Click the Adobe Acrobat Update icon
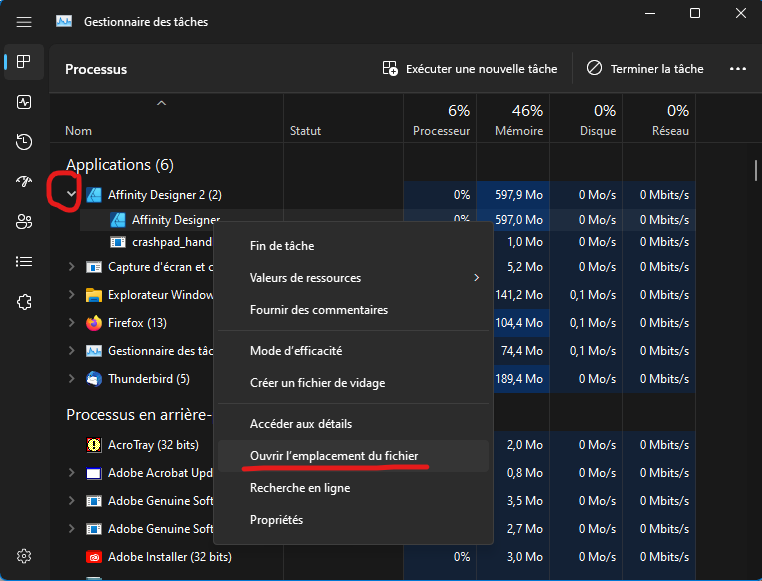The image size is (762, 581). click(x=94, y=473)
